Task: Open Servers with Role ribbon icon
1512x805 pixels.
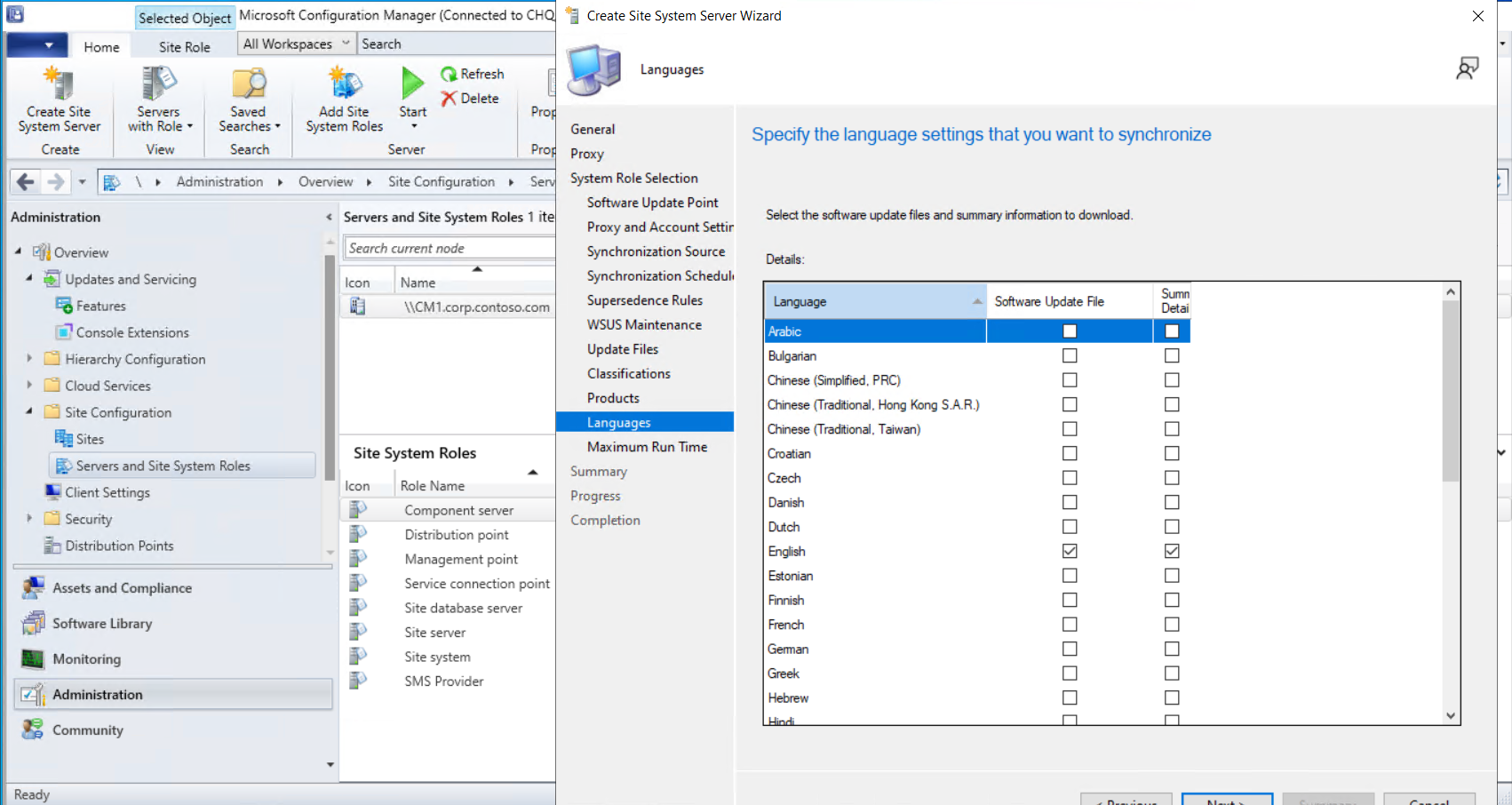Action: pos(158,84)
